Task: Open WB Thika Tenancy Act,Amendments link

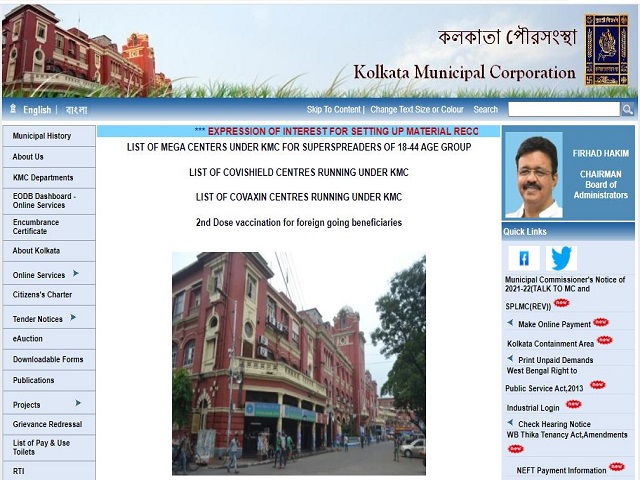Action: click(x=567, y=435)
